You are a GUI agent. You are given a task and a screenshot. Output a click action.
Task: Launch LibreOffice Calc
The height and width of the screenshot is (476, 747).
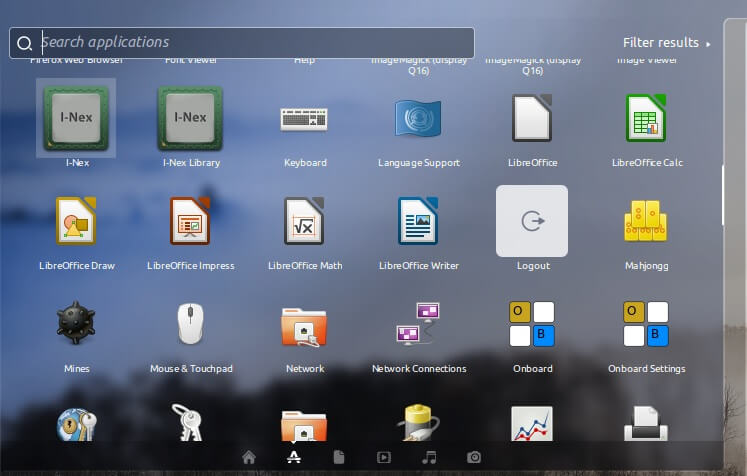[646, 118]
